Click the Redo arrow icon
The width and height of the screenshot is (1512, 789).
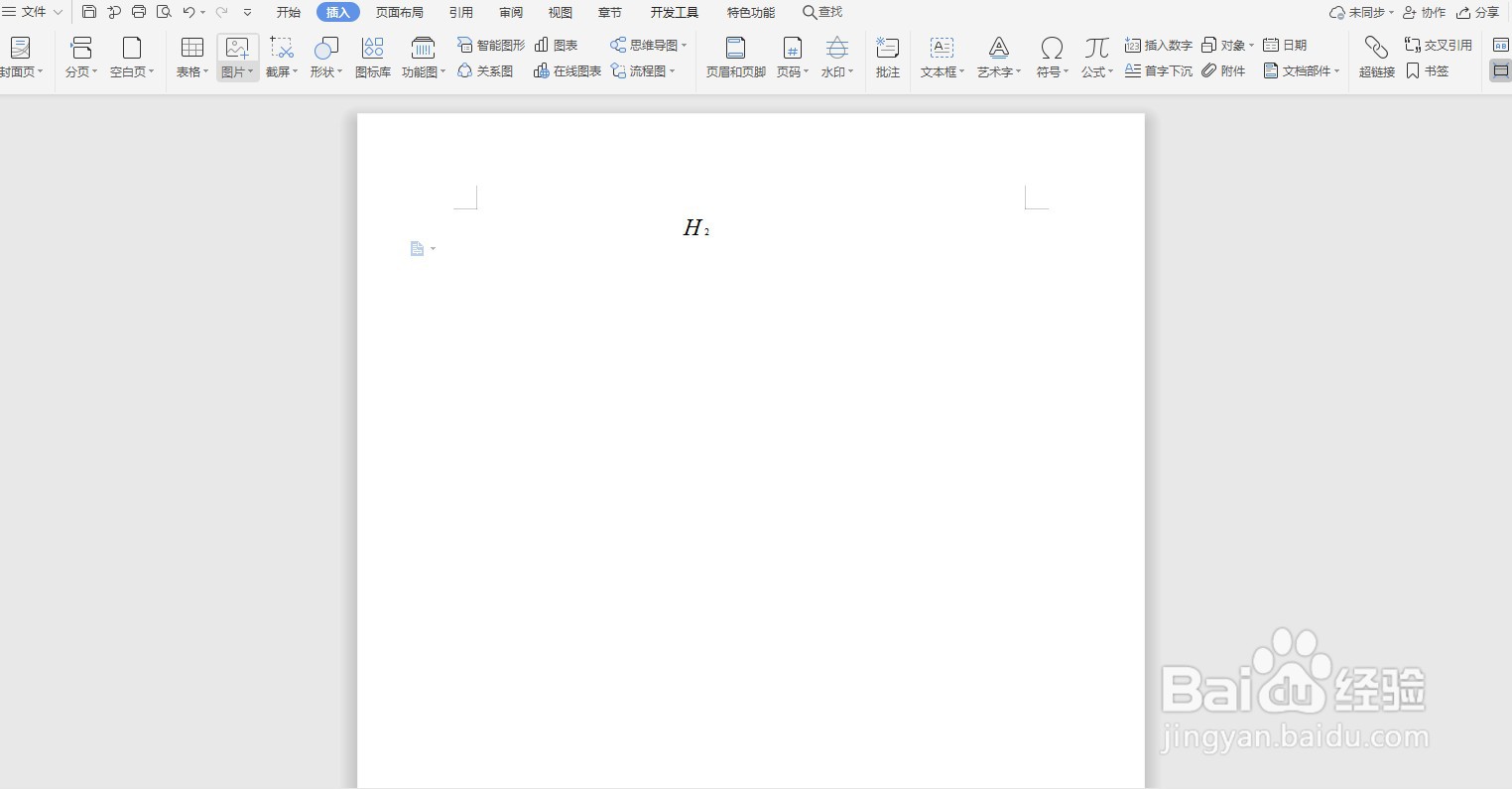[221, 12]
